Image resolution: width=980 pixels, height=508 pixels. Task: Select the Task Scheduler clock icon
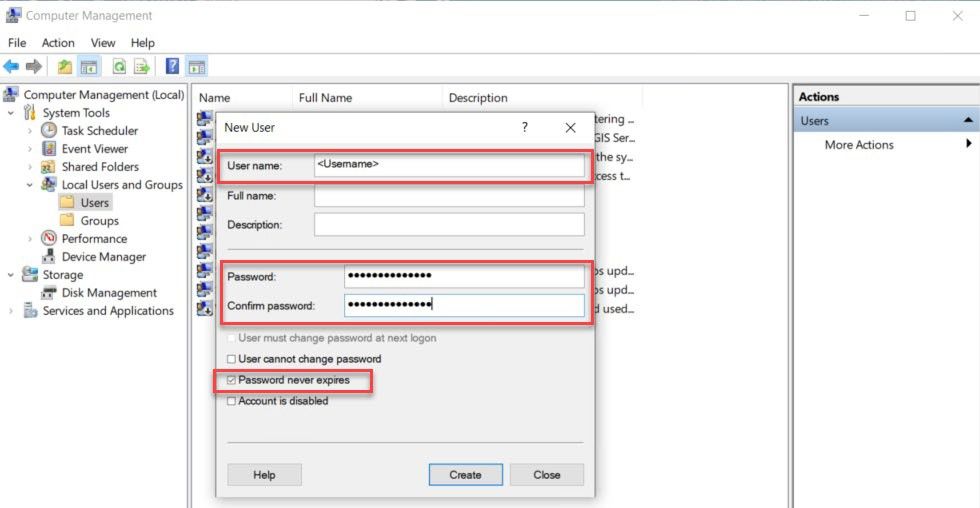[49, 130]
